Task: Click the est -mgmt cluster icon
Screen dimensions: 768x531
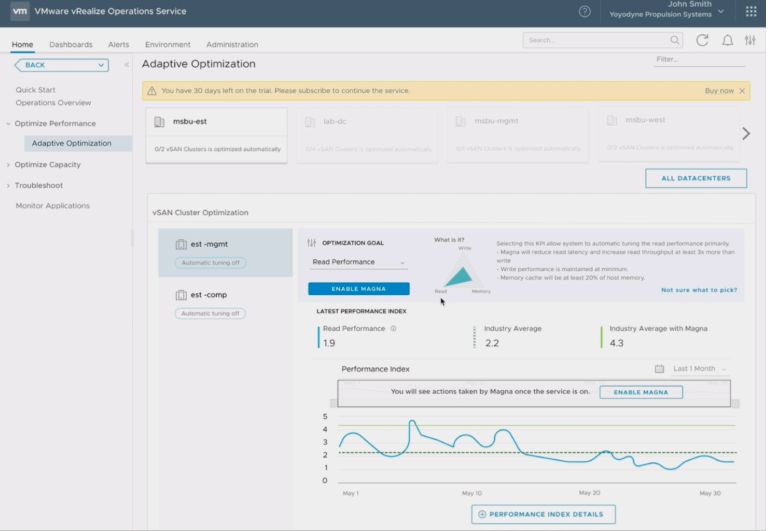Action: [x=181, y=244]
